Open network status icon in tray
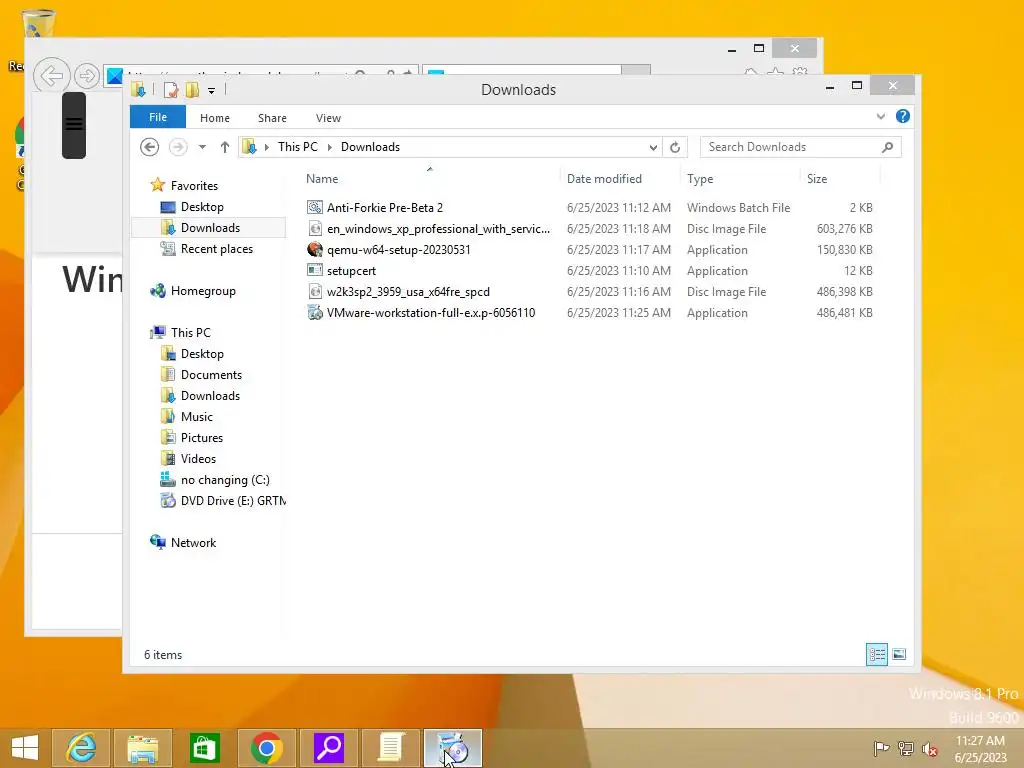The image size is (1024, 768). pos(905,748)
